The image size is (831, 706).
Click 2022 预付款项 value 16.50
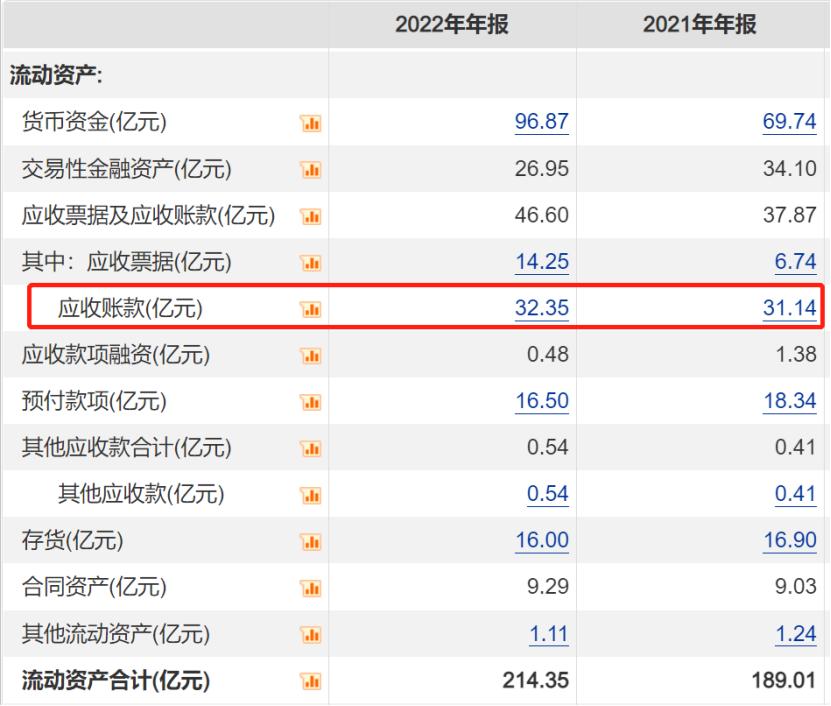(x=541, y=402)
